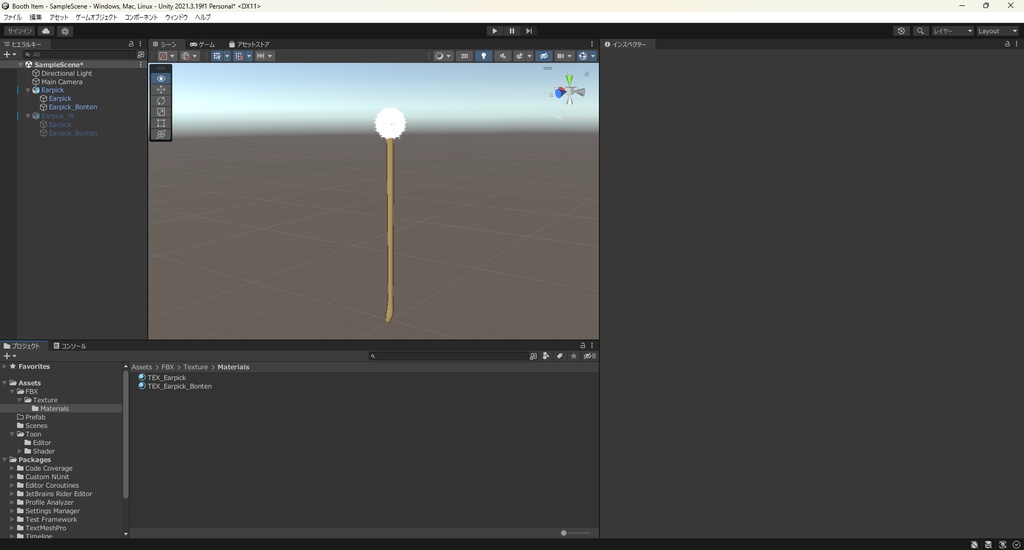
Task: Switch to the ゲーム (Game) tab
Action: 202,44
